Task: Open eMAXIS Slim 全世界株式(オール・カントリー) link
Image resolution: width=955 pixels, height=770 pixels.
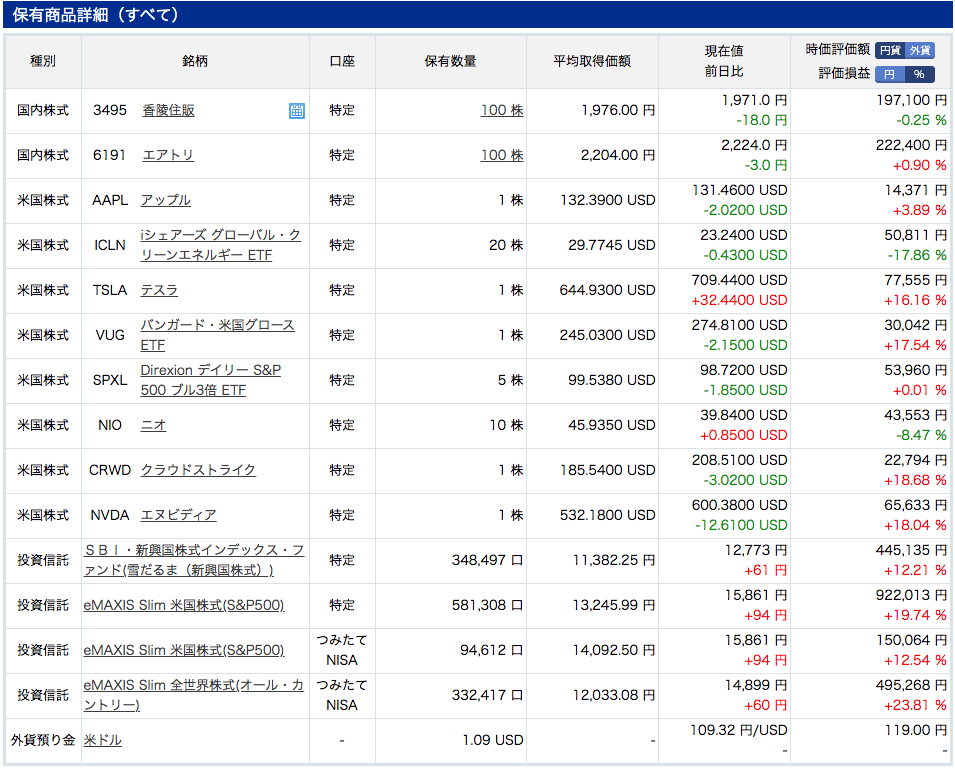Action: coord(194,695)
